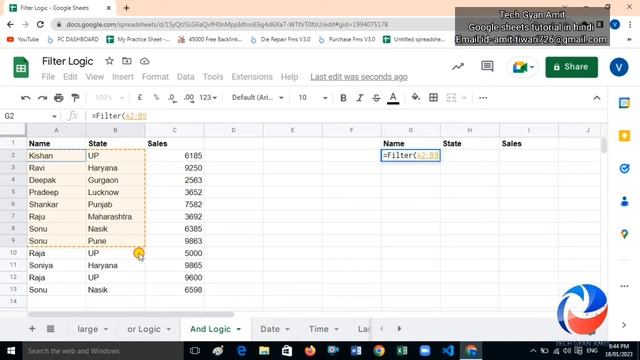The width and height of the screenshot is (640, 360).
Task: Switch to the or Logic sheet tab
Action: click(144, 329)
